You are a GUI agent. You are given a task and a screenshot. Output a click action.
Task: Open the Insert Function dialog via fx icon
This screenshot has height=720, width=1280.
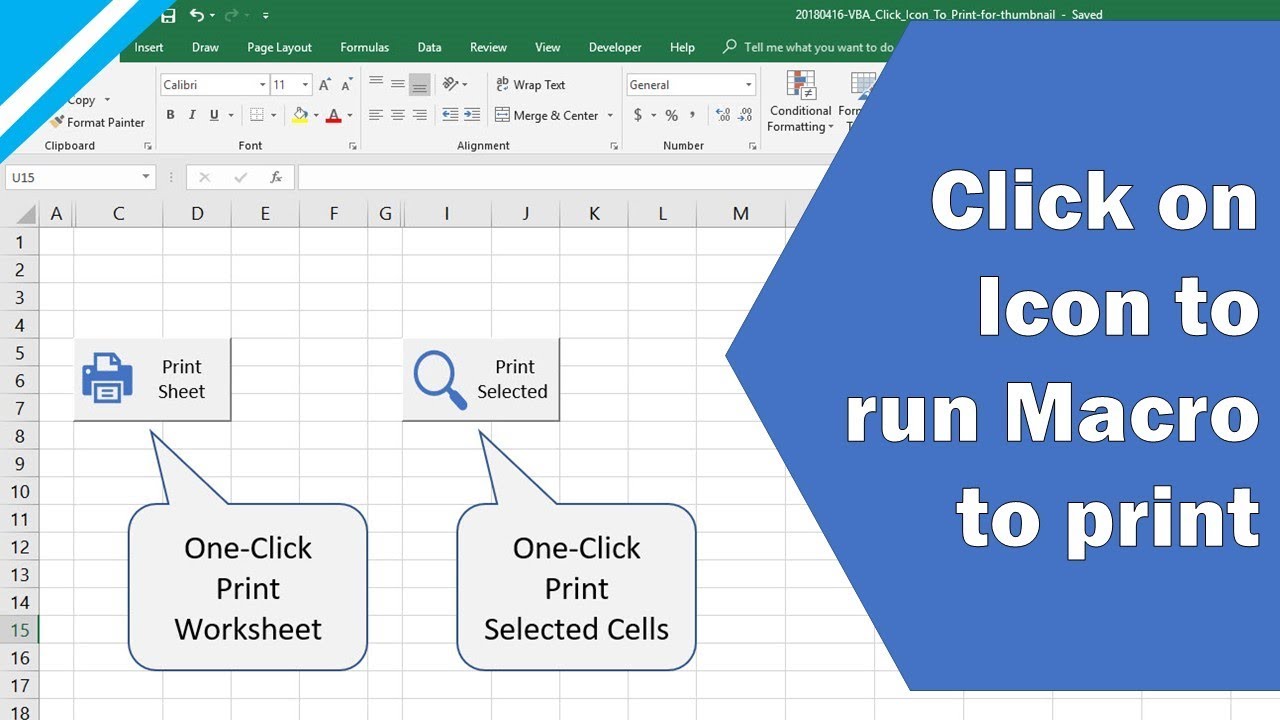pyautogui.click(x=274, y=177)
